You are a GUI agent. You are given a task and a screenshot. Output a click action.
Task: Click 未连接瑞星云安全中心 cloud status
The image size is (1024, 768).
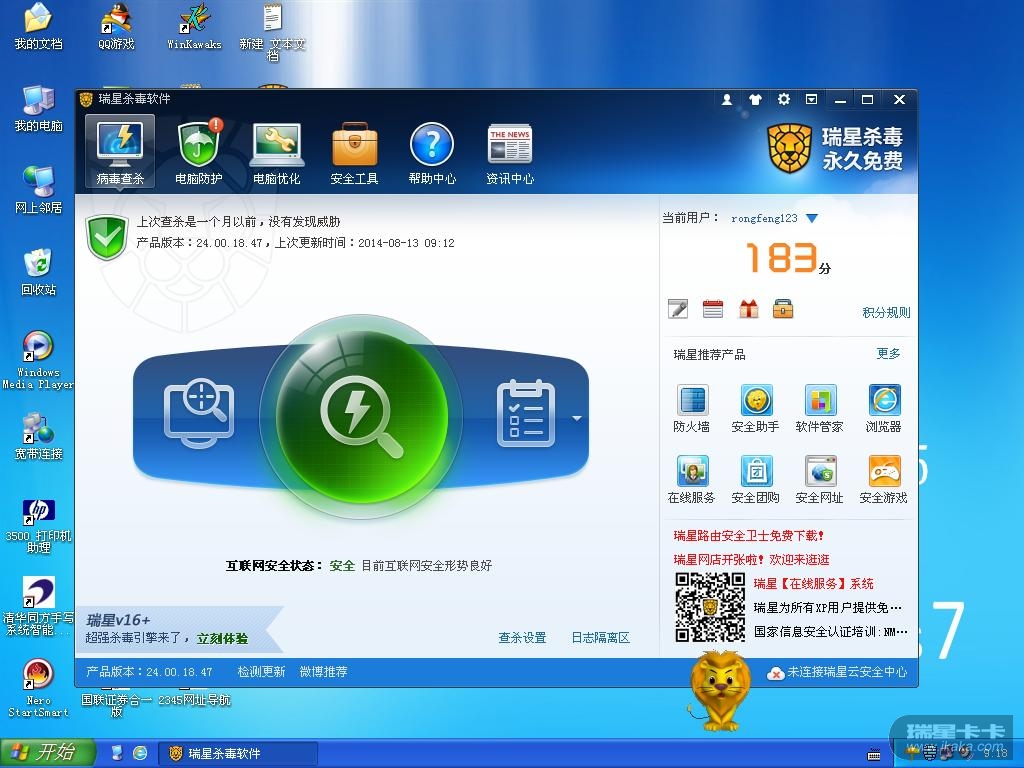[x=838, y=672]
